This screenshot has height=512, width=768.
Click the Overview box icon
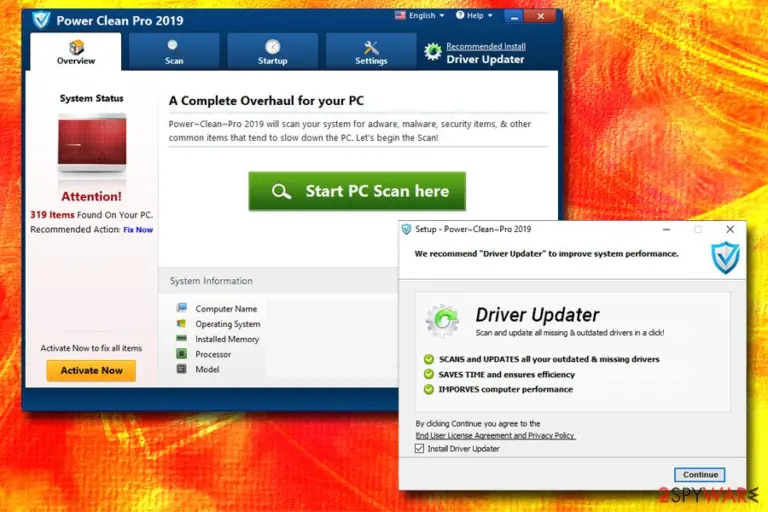click(x=76, y=47)
